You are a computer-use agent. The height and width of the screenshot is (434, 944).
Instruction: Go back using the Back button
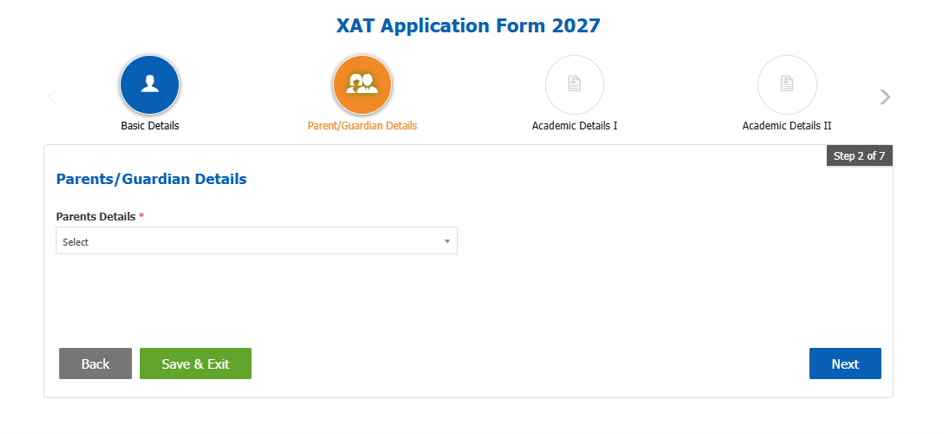tap(95, 364)
